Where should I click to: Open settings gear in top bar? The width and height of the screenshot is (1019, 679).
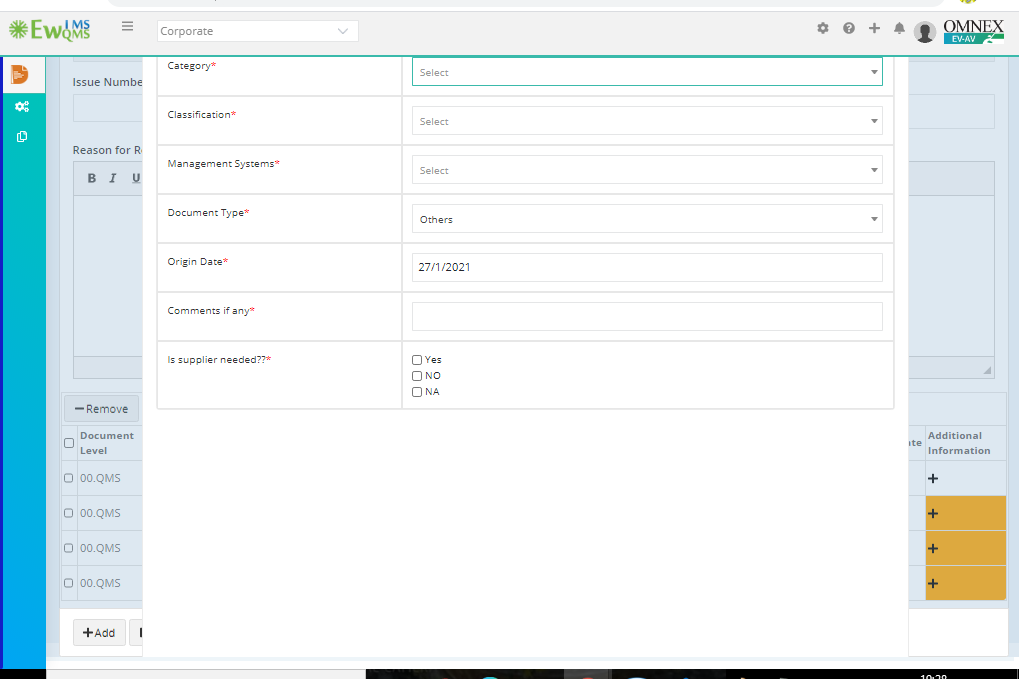[823, 28]
